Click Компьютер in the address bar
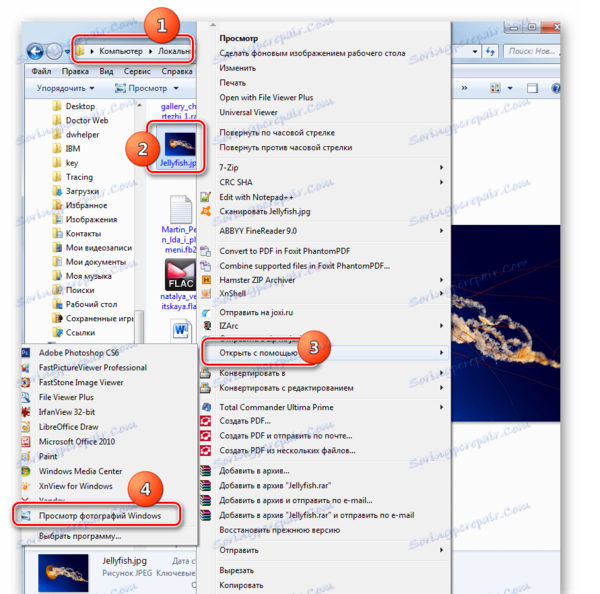Viewport: 600px width, 594px height. (121, 51)
